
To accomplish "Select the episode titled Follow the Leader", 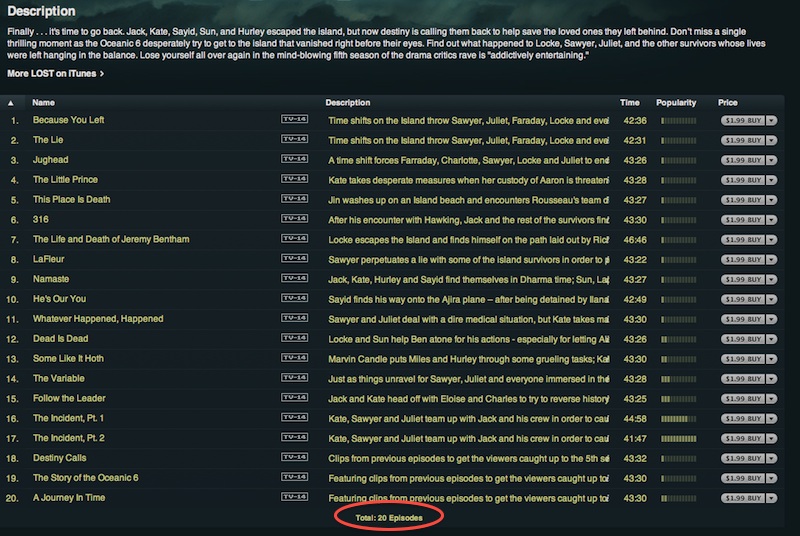I will [69, 398].
